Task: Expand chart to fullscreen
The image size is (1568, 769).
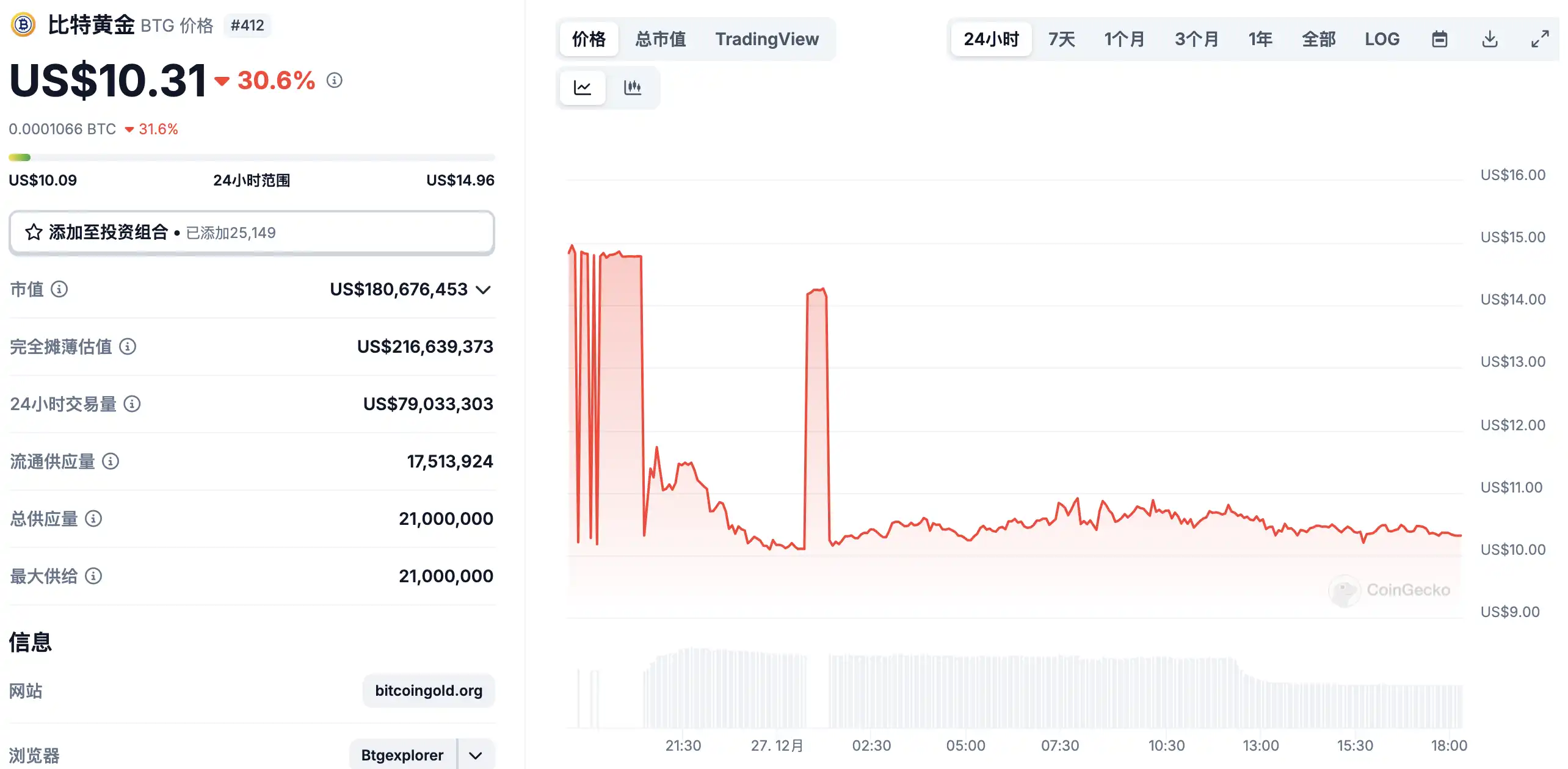Action: [1540, 39]
